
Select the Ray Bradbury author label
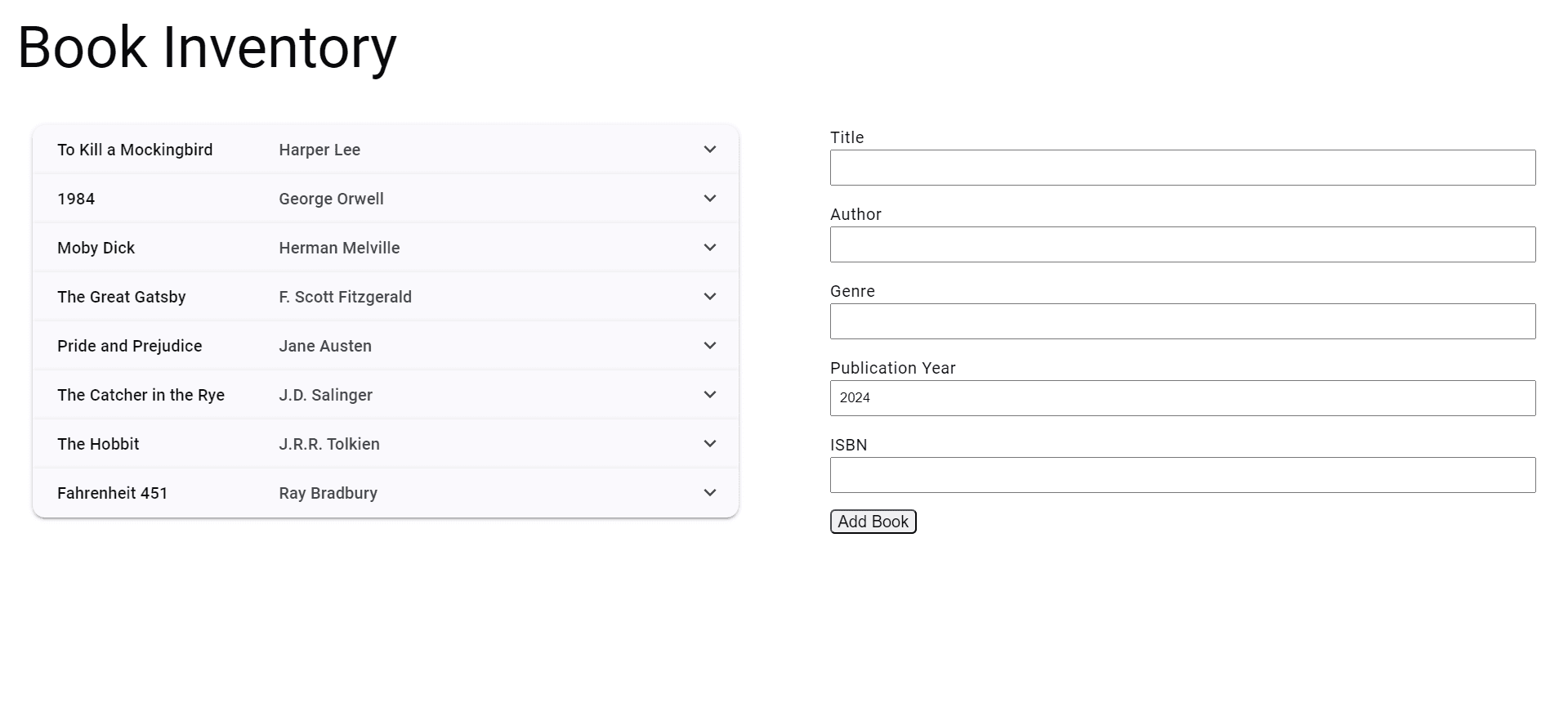pyautogui.click(x=327, y=492)
